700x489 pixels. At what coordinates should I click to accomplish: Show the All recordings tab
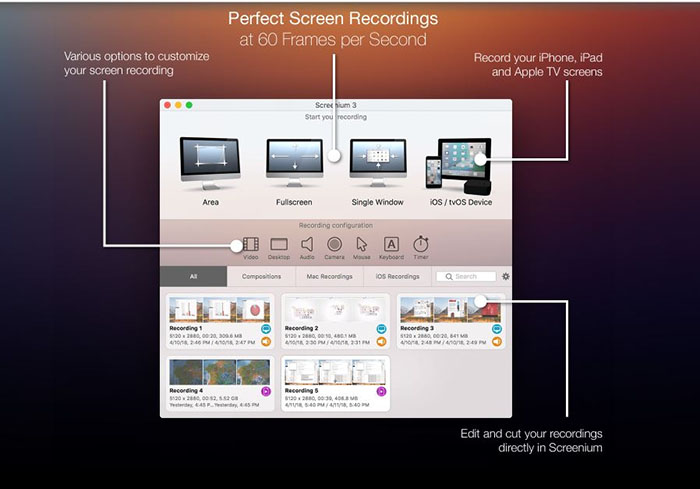[x=193, y=276]
